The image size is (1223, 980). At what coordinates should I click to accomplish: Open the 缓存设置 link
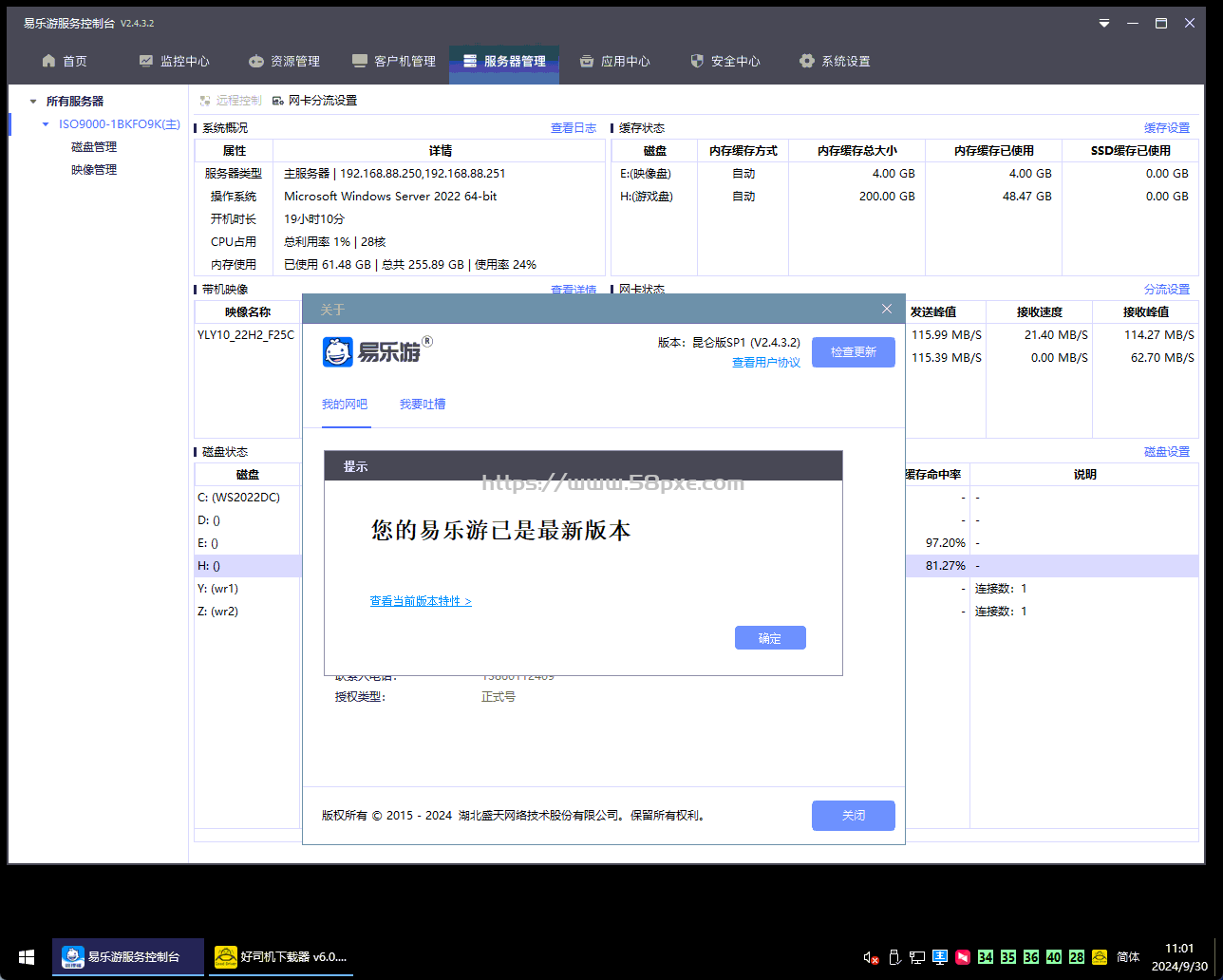coord(1167,128)
